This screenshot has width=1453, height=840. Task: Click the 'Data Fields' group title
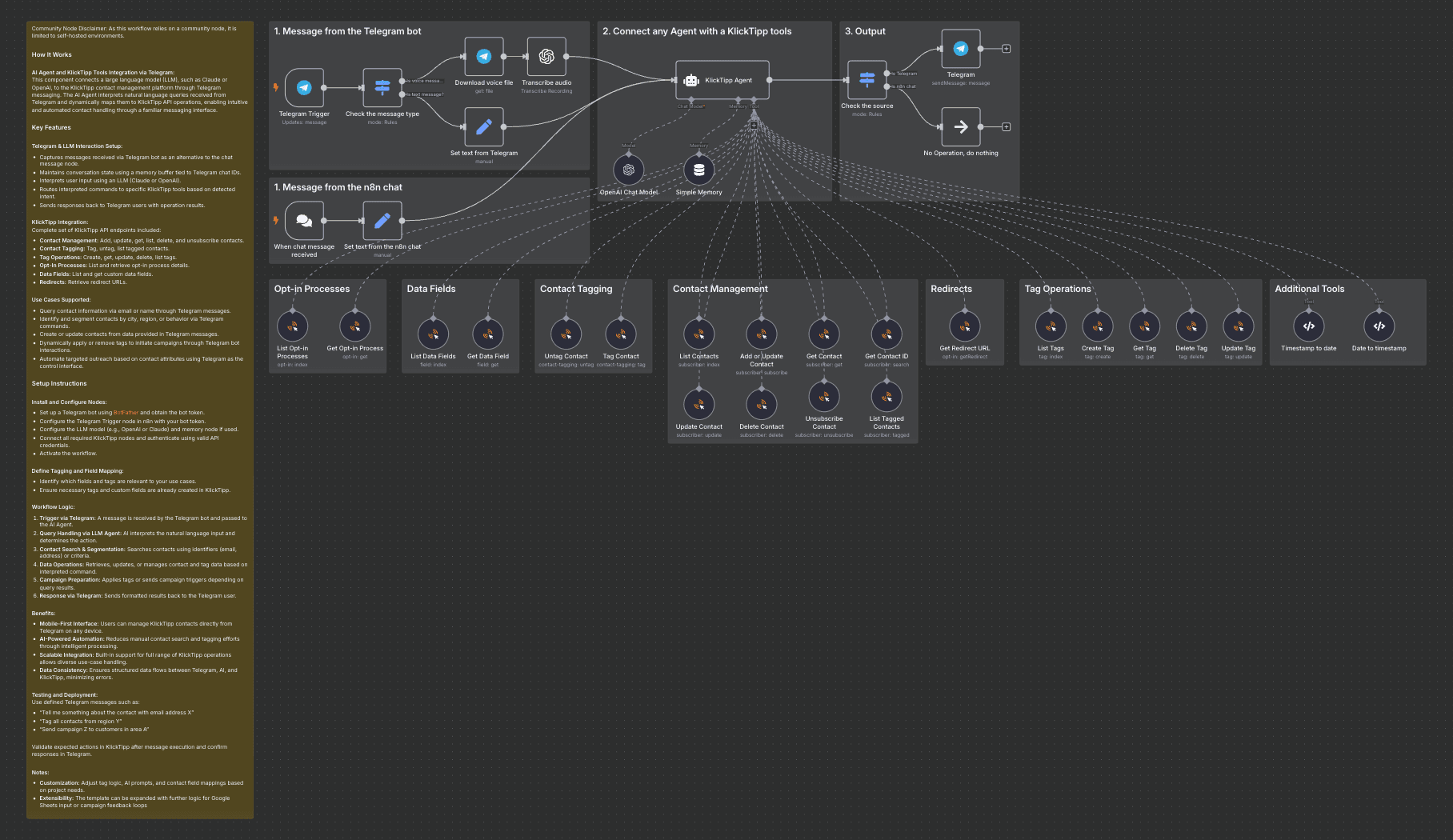[x=431, y=289]
